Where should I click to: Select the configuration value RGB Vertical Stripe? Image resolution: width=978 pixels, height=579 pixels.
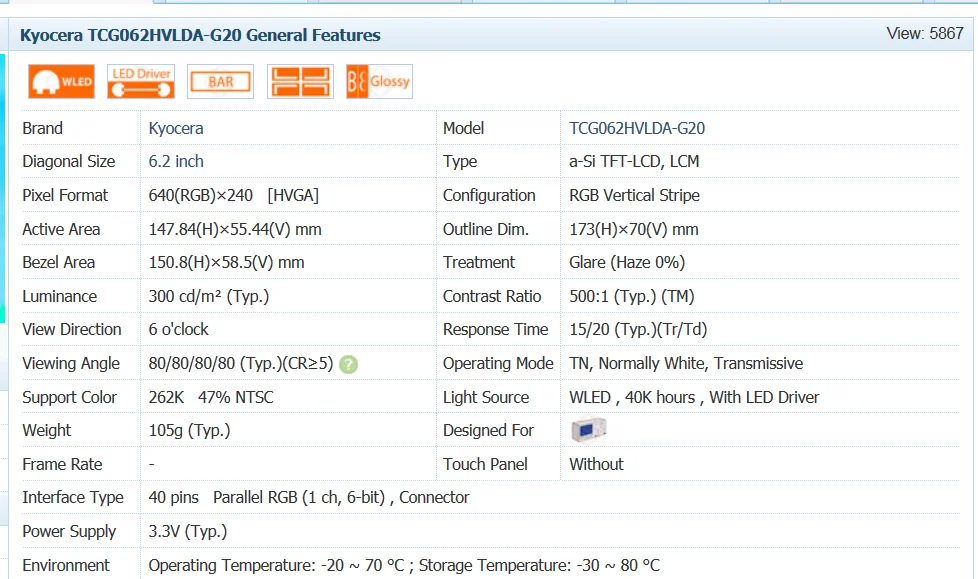click(x=634, y=195)
